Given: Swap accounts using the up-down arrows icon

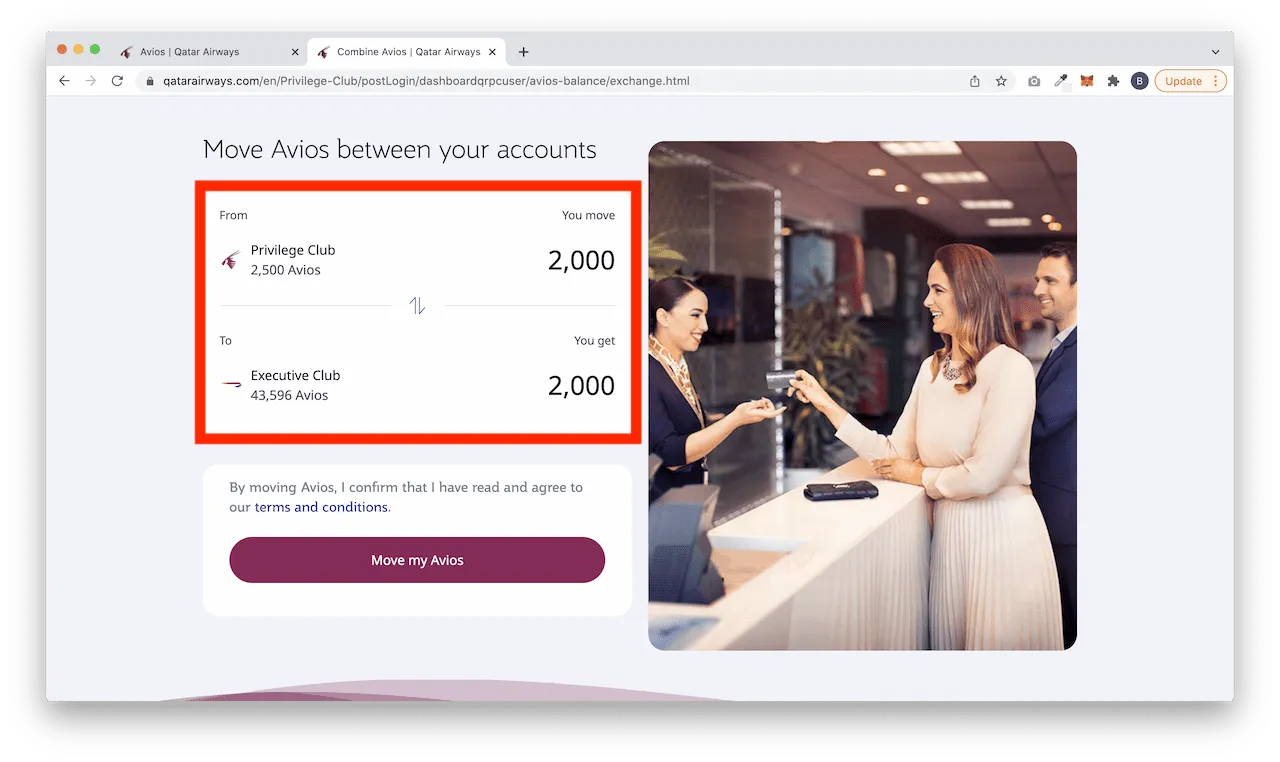Looking at the screenshot, I should click(x=417, y=306).
